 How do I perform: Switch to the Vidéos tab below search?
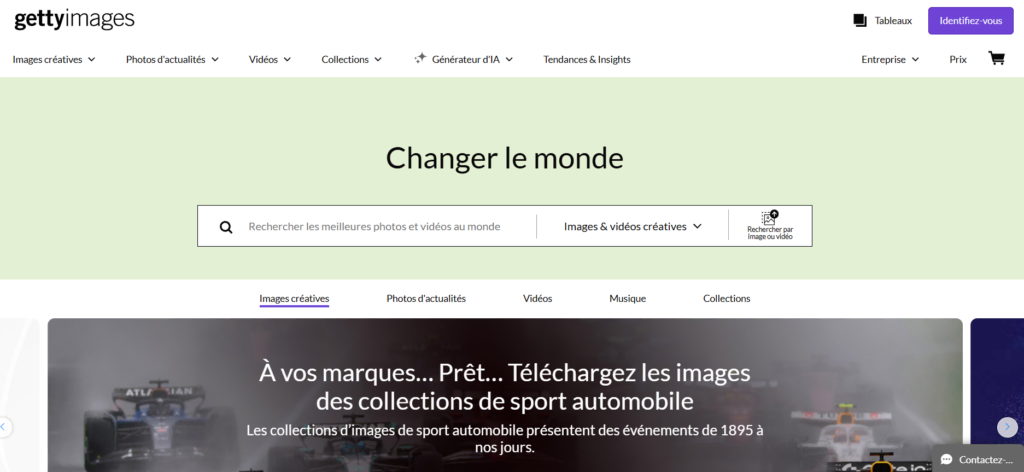point(537,298)
